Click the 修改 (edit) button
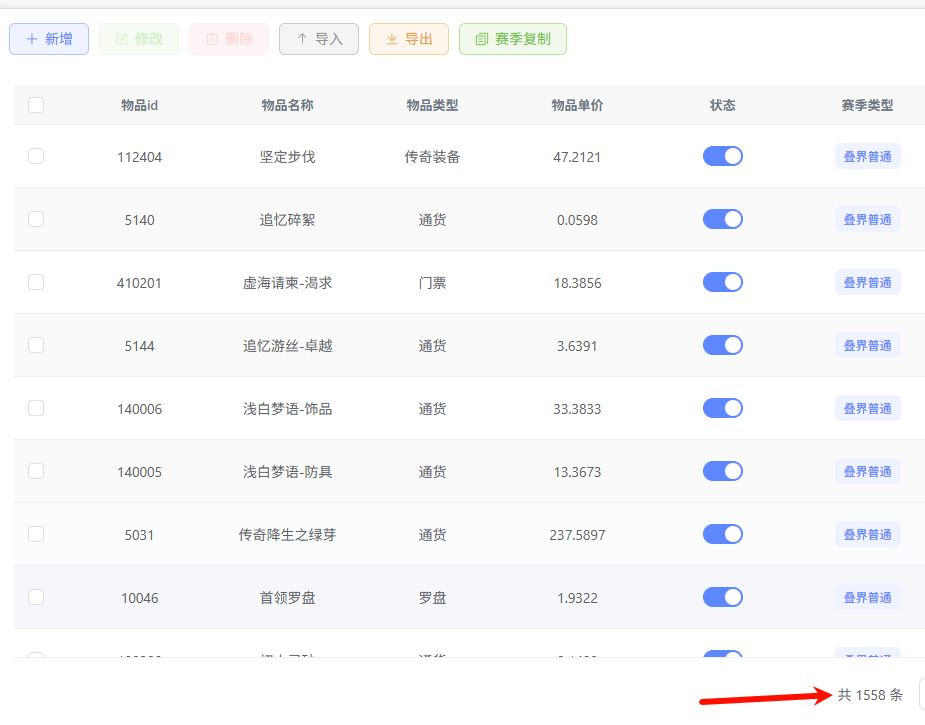Image resolution: width=925 pixels, height=725 pixels. pyautogui.click(x=139, y=39)
